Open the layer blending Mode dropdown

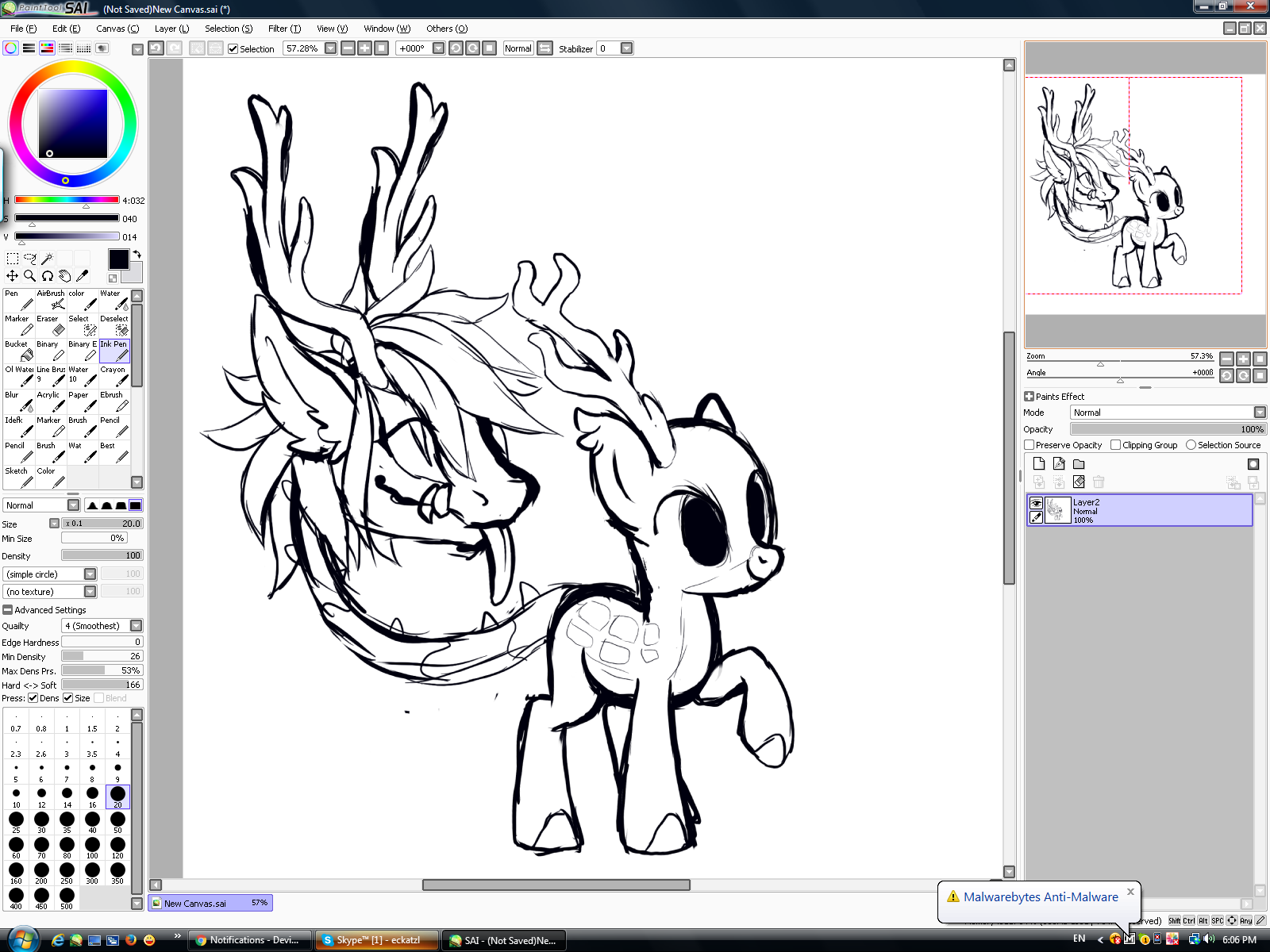(1260, 413)
